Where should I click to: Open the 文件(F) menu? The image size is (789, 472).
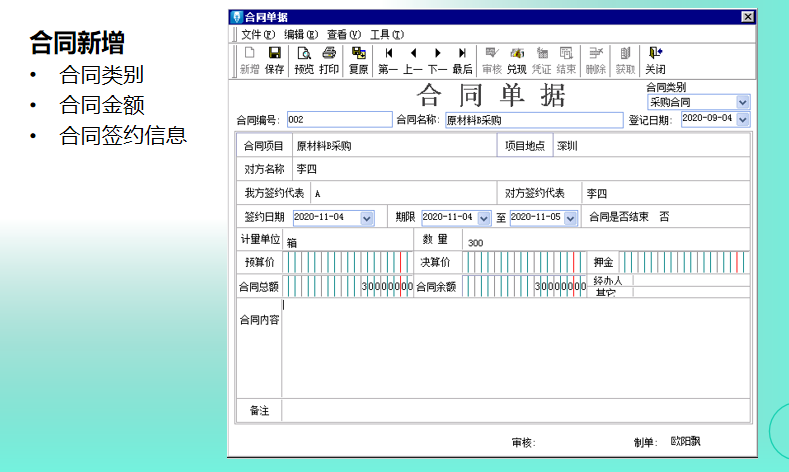click(x=258, y=35)
